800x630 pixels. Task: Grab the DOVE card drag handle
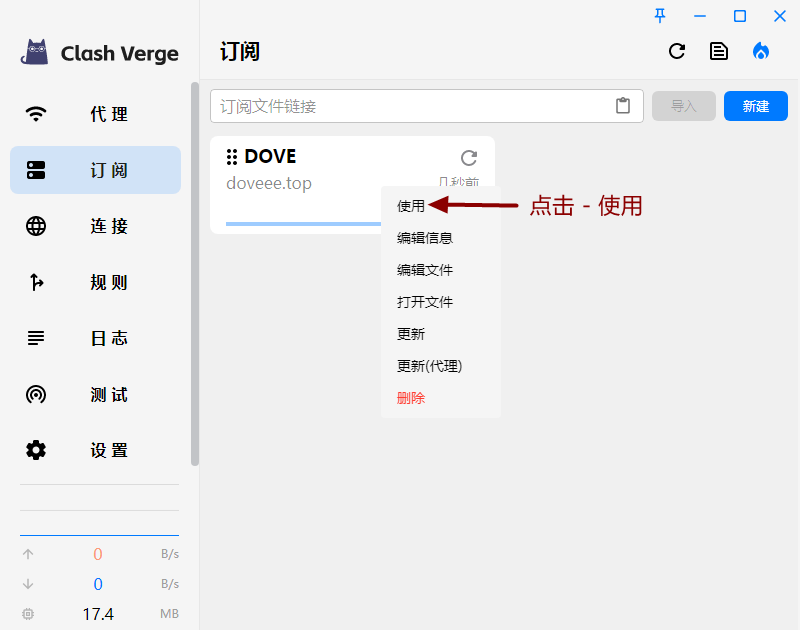click(232, 157)
